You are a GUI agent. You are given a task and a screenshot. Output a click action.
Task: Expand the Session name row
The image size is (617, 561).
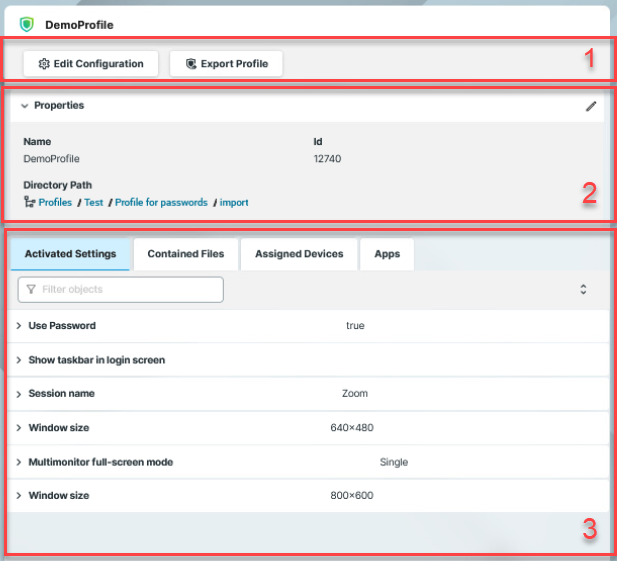[x=19, y=394]
